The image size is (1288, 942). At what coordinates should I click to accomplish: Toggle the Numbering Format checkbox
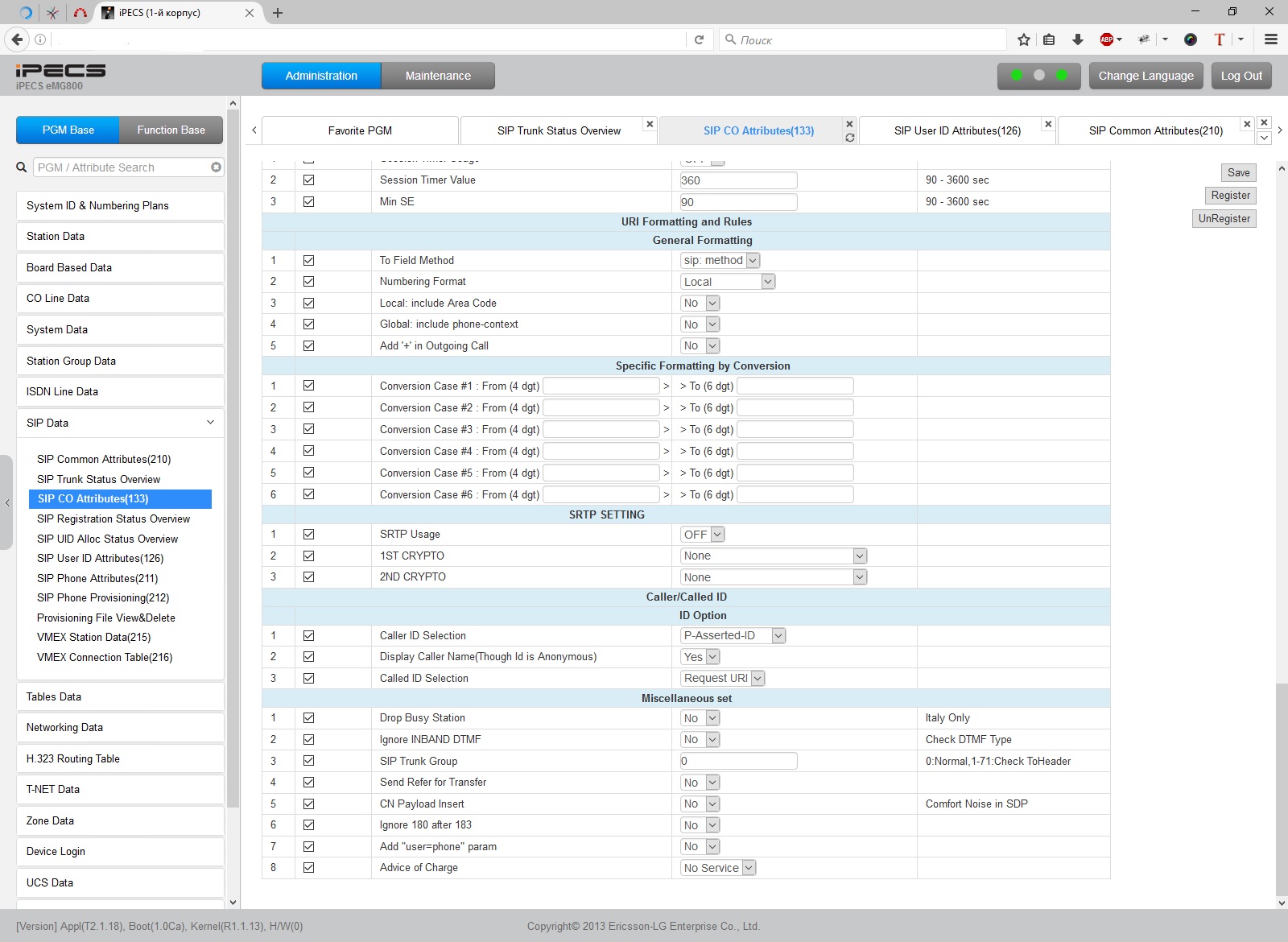pyautogui.click(x=308, y=282)
